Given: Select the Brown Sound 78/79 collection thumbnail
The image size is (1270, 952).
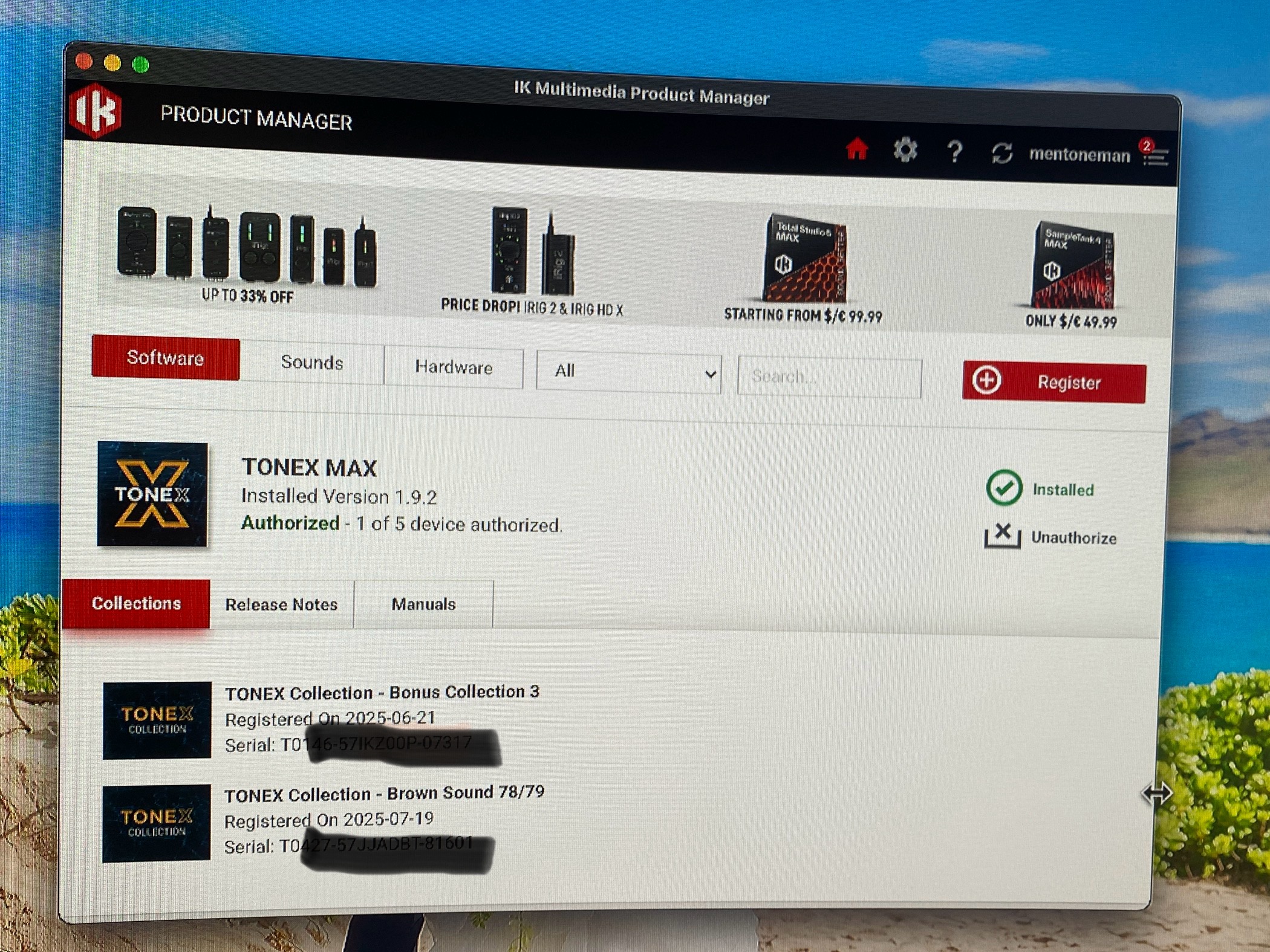Looking at the screenshot, I should (x=157, y=823).
